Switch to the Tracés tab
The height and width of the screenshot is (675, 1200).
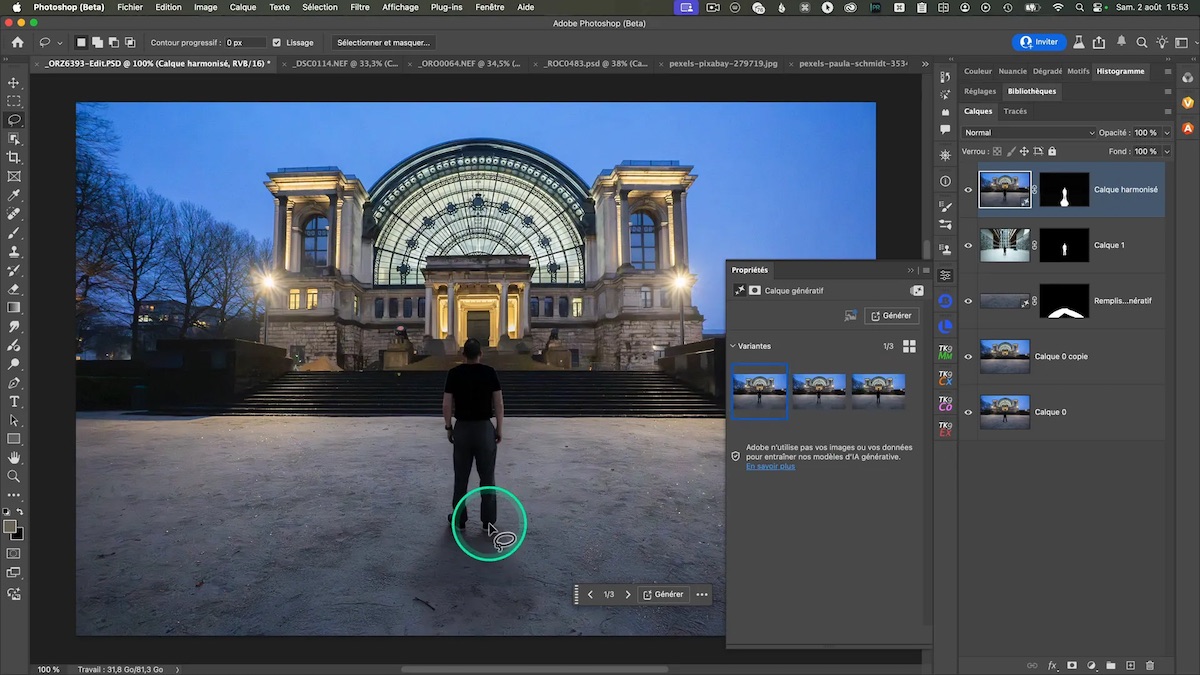[x=1015, y=112]
